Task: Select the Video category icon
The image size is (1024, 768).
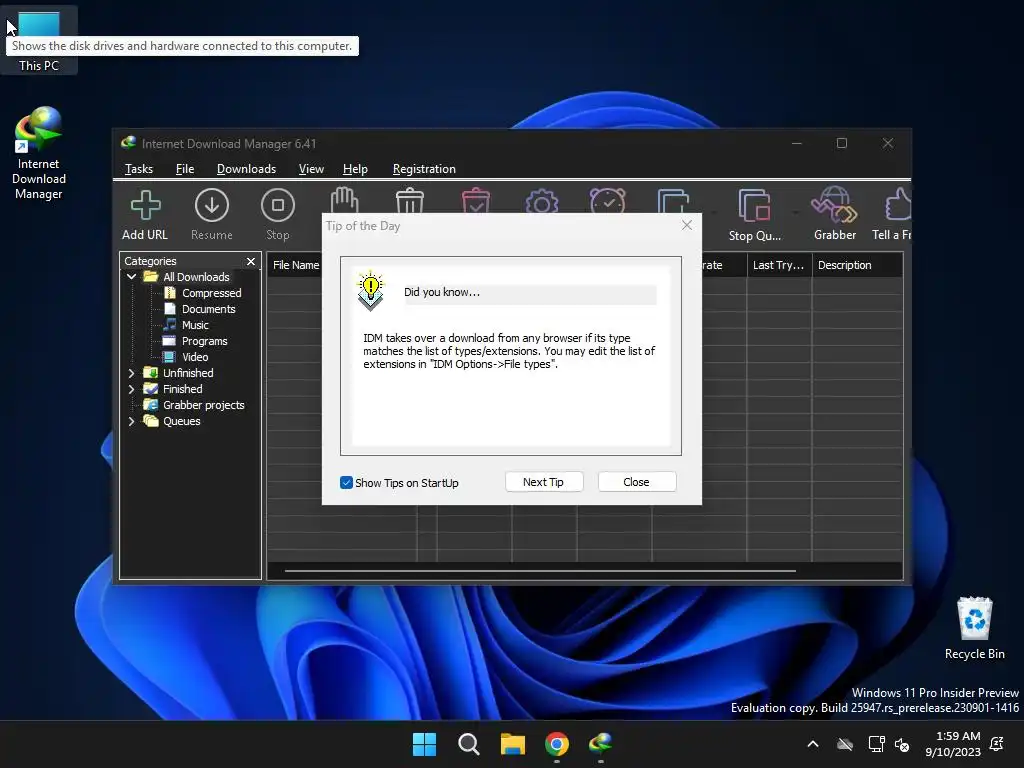Action: coord(170,357)
